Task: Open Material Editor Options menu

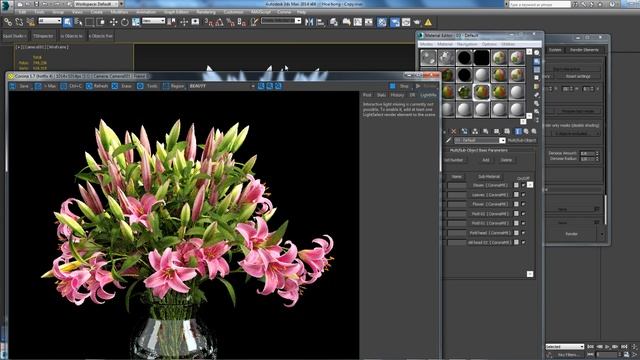Action: (x=489, y=44)
